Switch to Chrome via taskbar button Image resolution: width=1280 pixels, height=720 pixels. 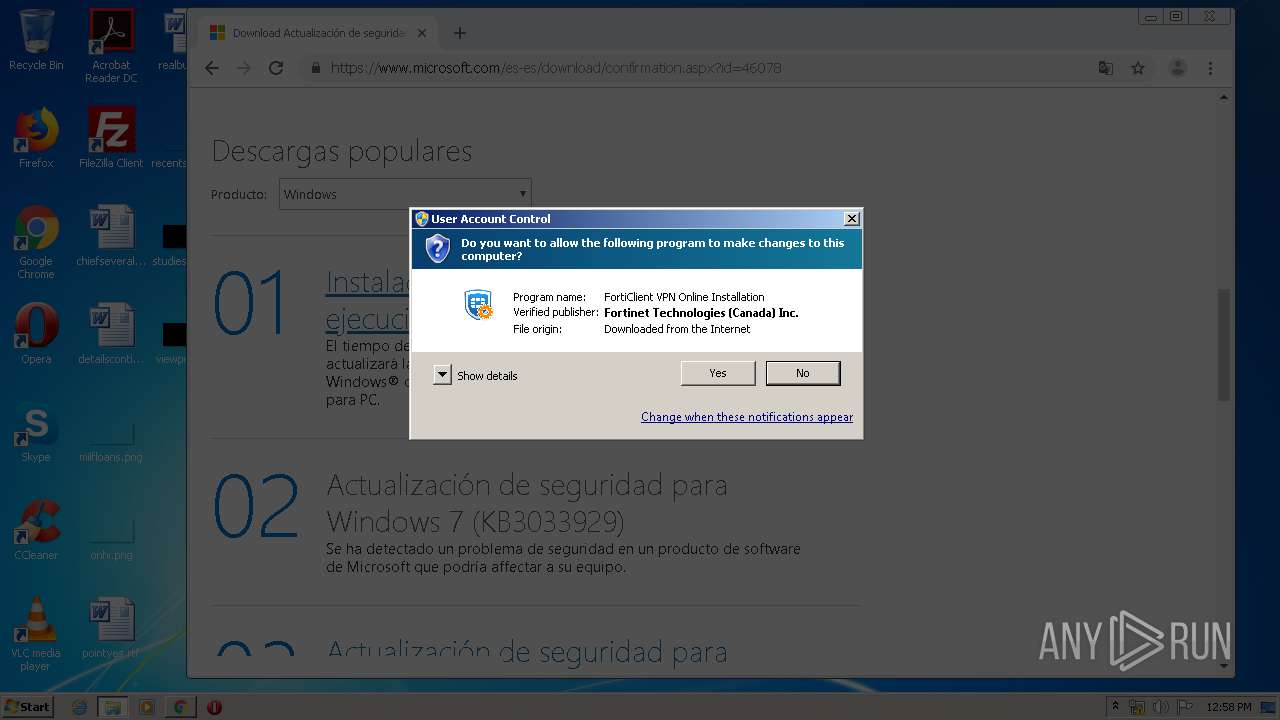180,707
